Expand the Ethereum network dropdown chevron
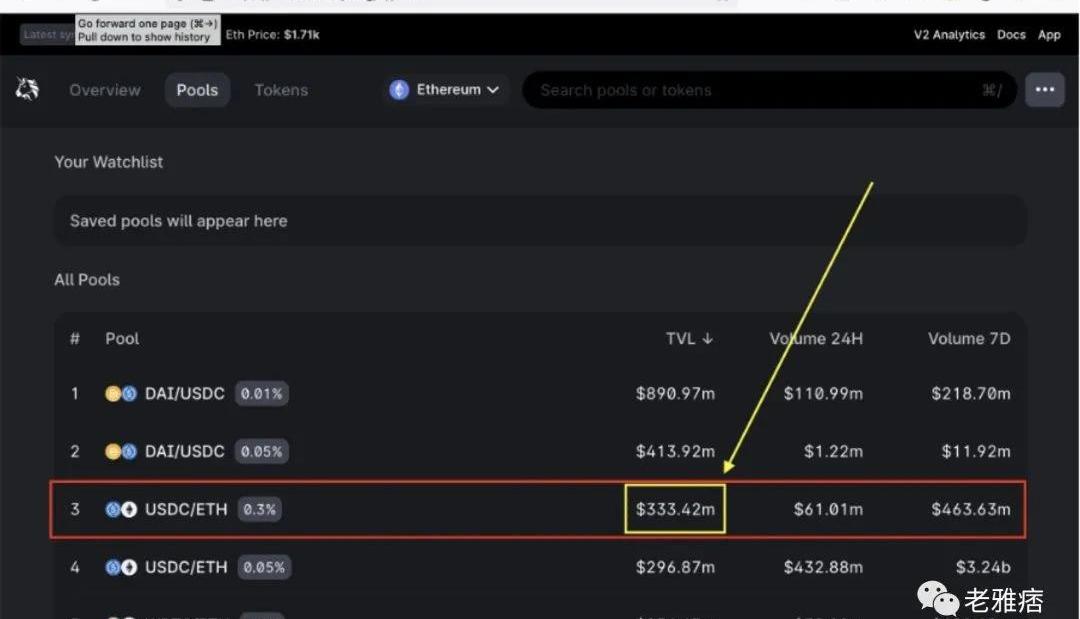This screenshot has height=619, width=1080. (x=492, y=90)
